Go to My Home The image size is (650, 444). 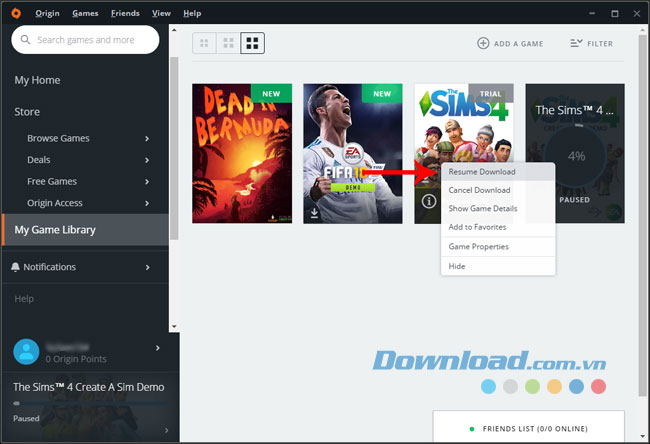click(37, 80)
